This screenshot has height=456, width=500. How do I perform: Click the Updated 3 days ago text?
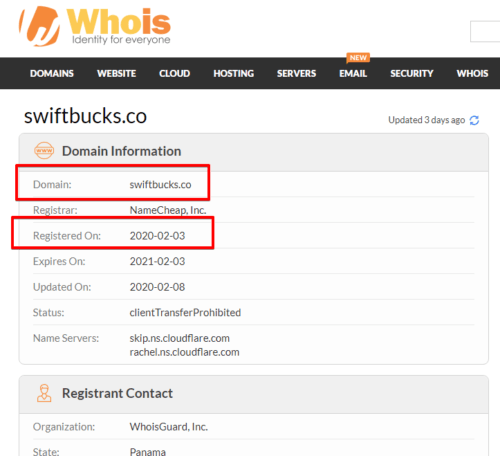coord(426,120)
